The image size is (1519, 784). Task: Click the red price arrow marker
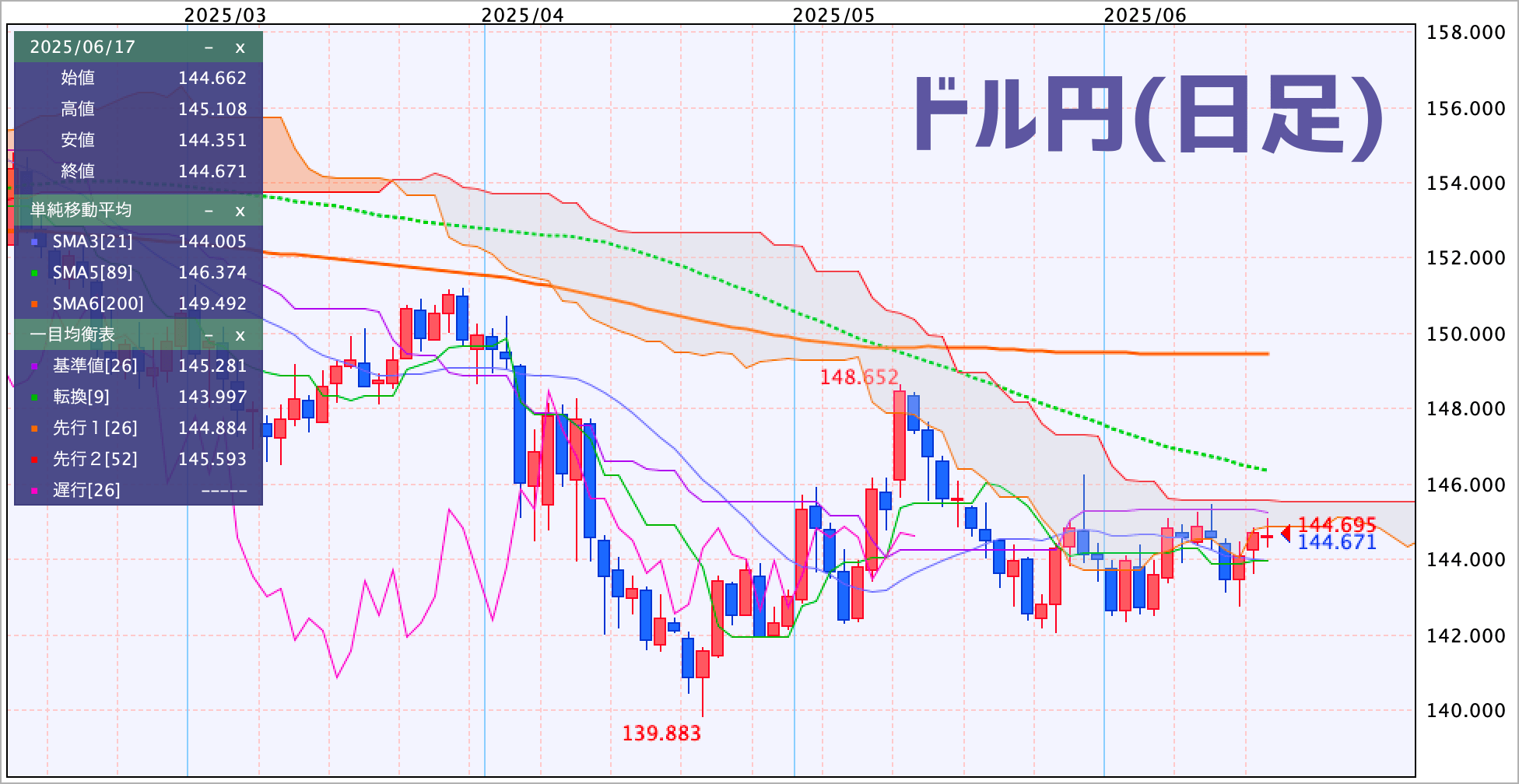[x=1286, y=534]
